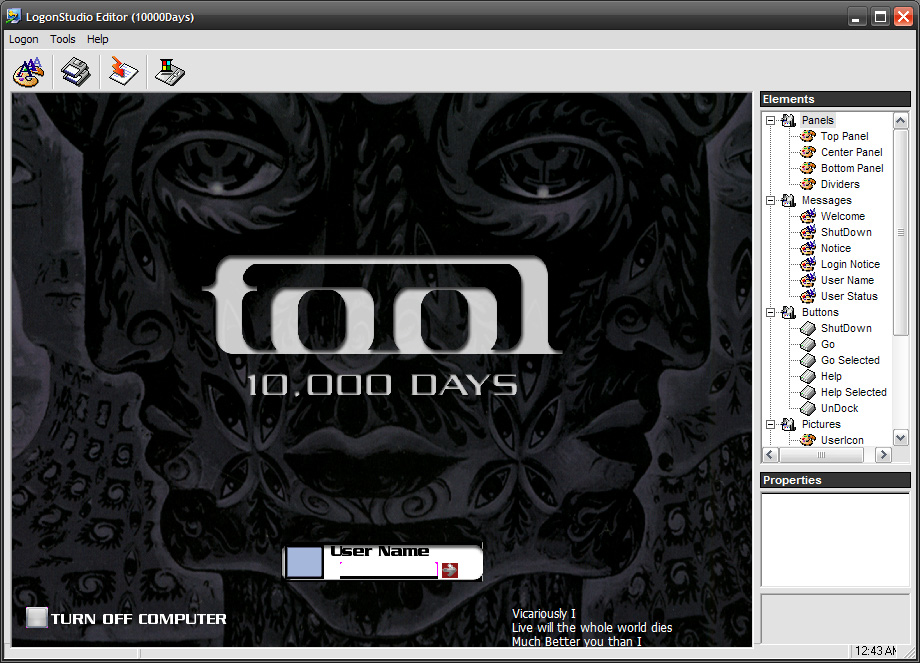This screenshot has width=920, height=663.
Task: Click the Buttons group label
Action: tap(820, 312)
